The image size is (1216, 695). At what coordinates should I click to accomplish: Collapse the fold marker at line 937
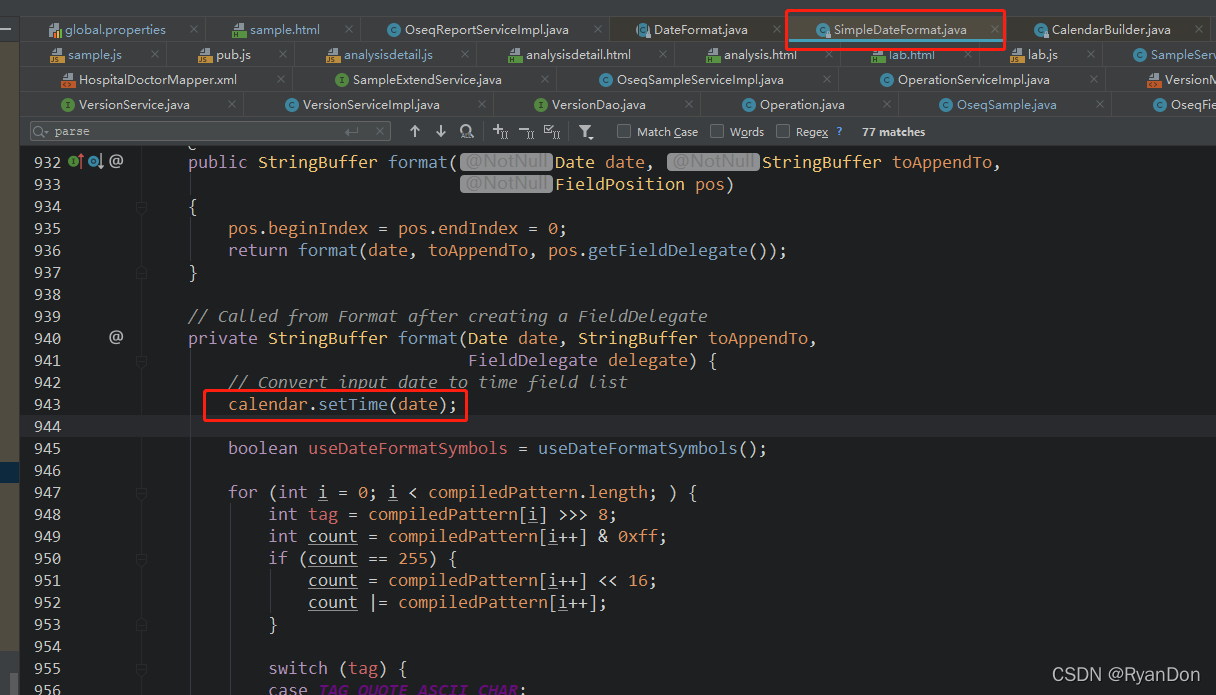142,272
